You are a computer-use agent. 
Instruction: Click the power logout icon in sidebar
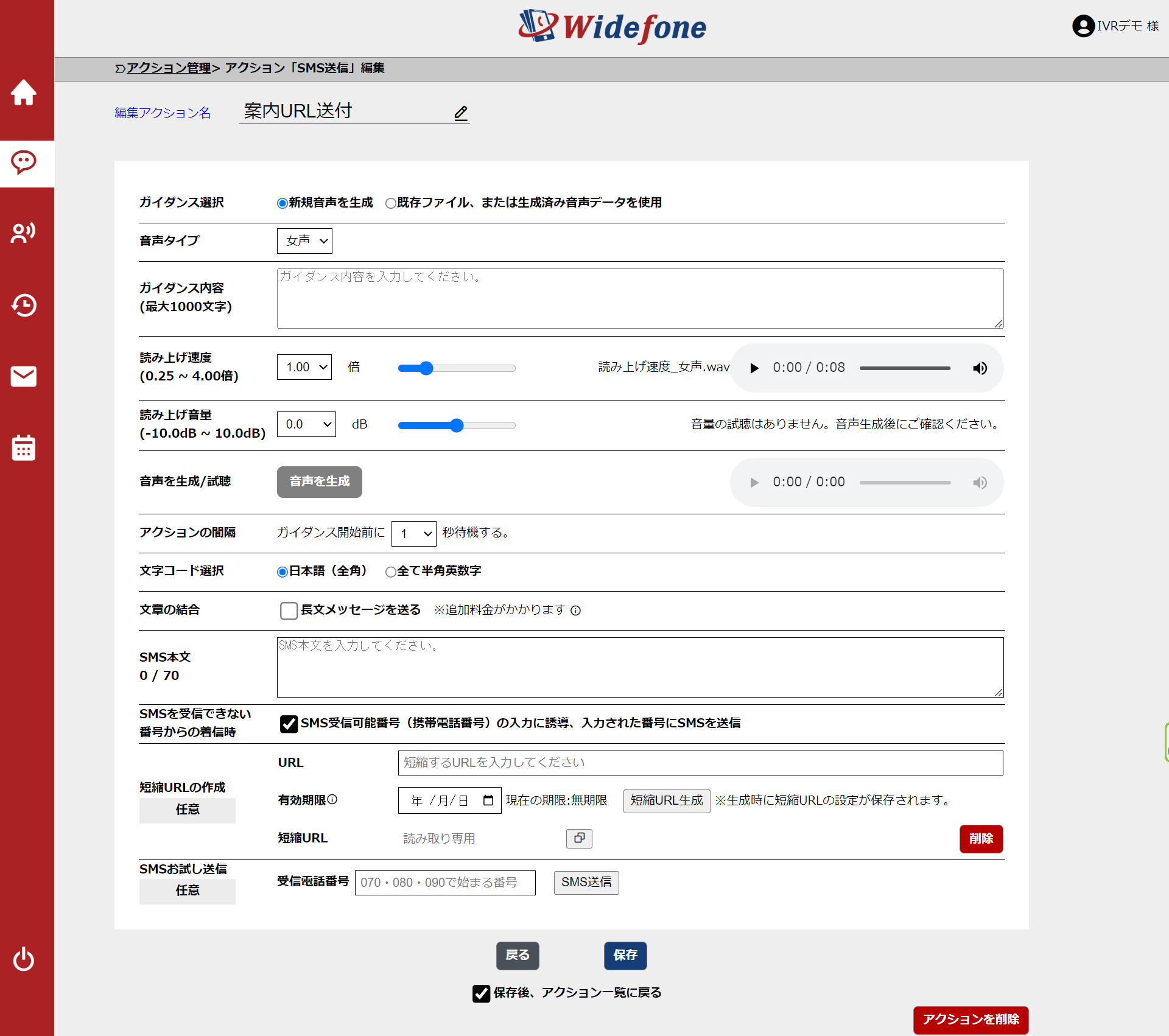tap(24, 959)
